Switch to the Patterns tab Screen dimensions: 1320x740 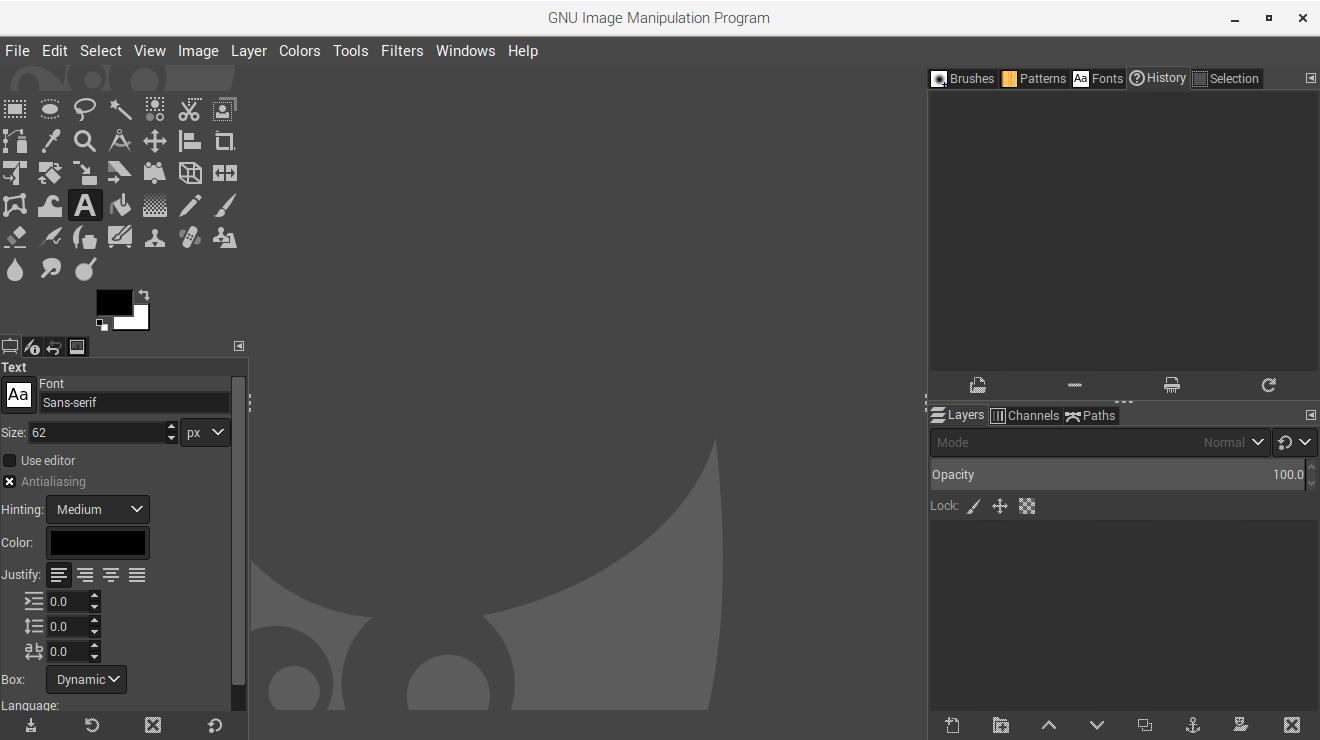[x=1034, y=78]
